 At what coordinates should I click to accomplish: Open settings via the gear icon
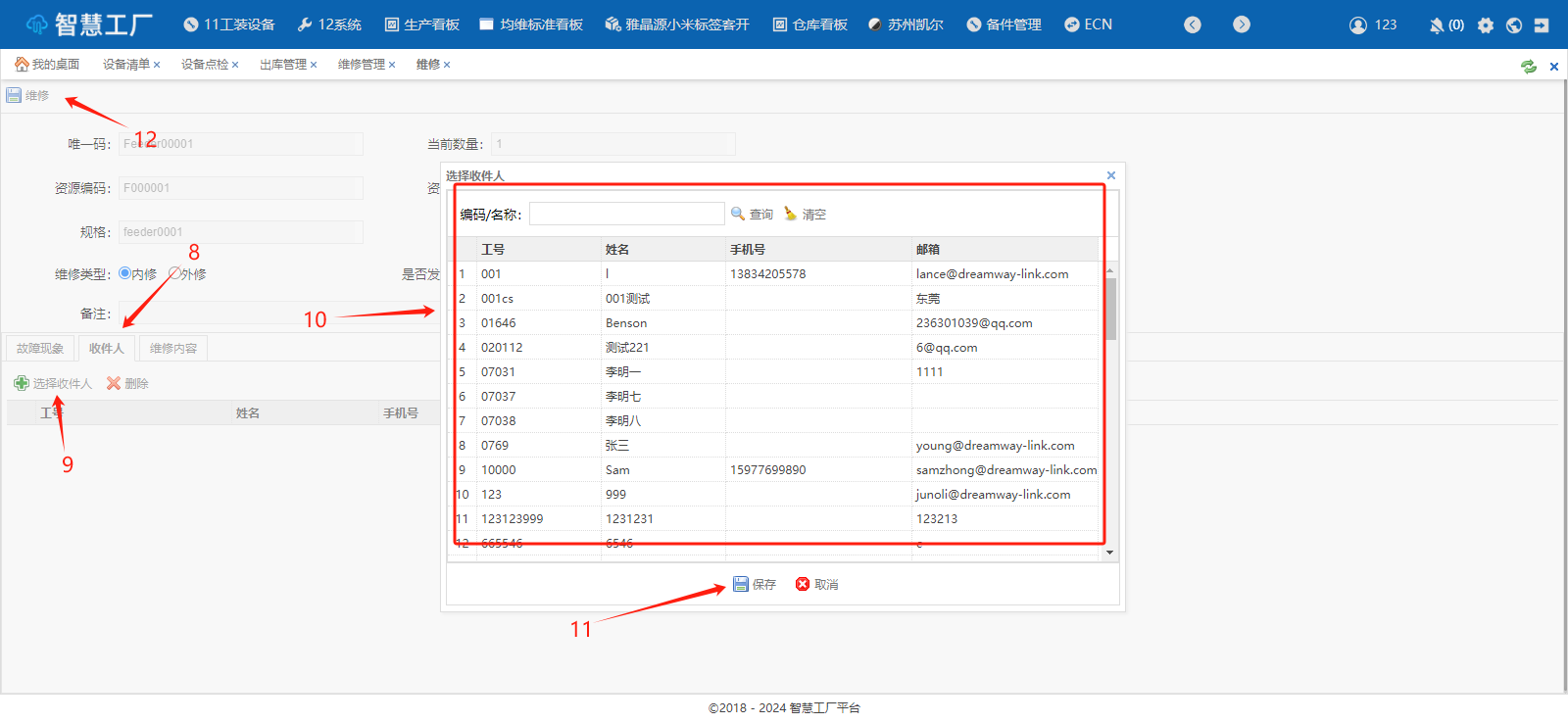pos(1486,25)
